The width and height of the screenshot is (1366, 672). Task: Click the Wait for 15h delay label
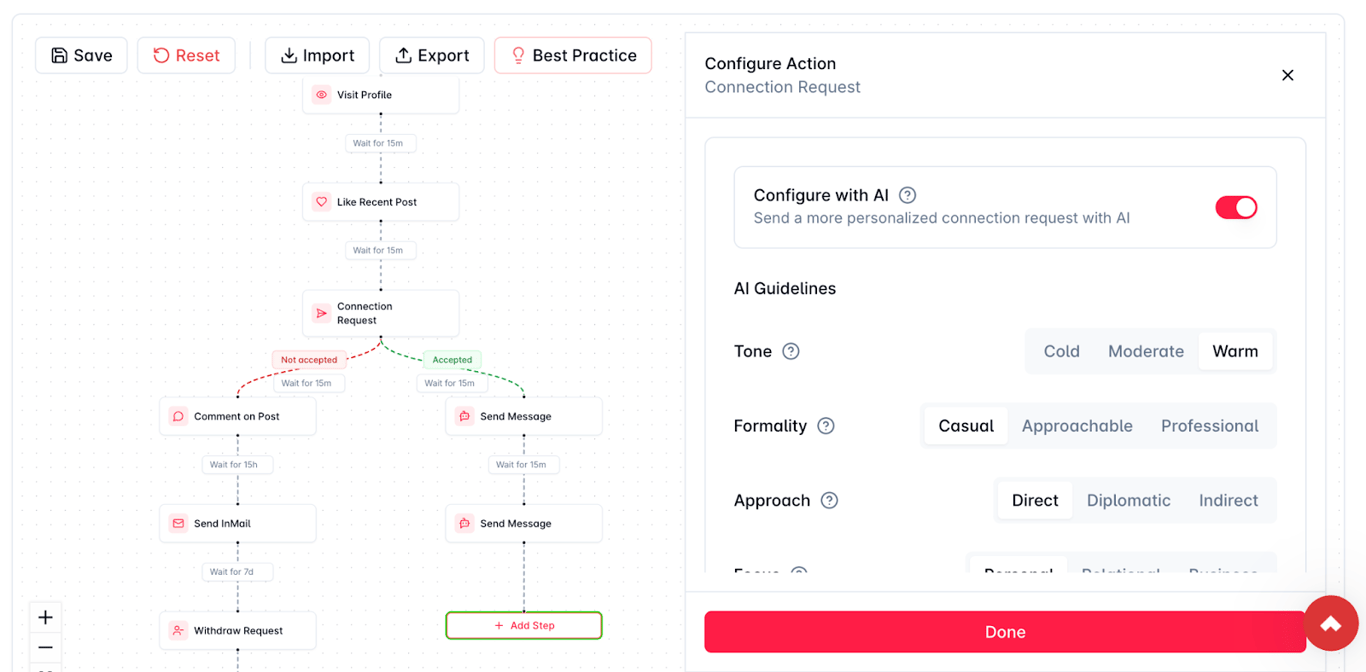point(234,465)
